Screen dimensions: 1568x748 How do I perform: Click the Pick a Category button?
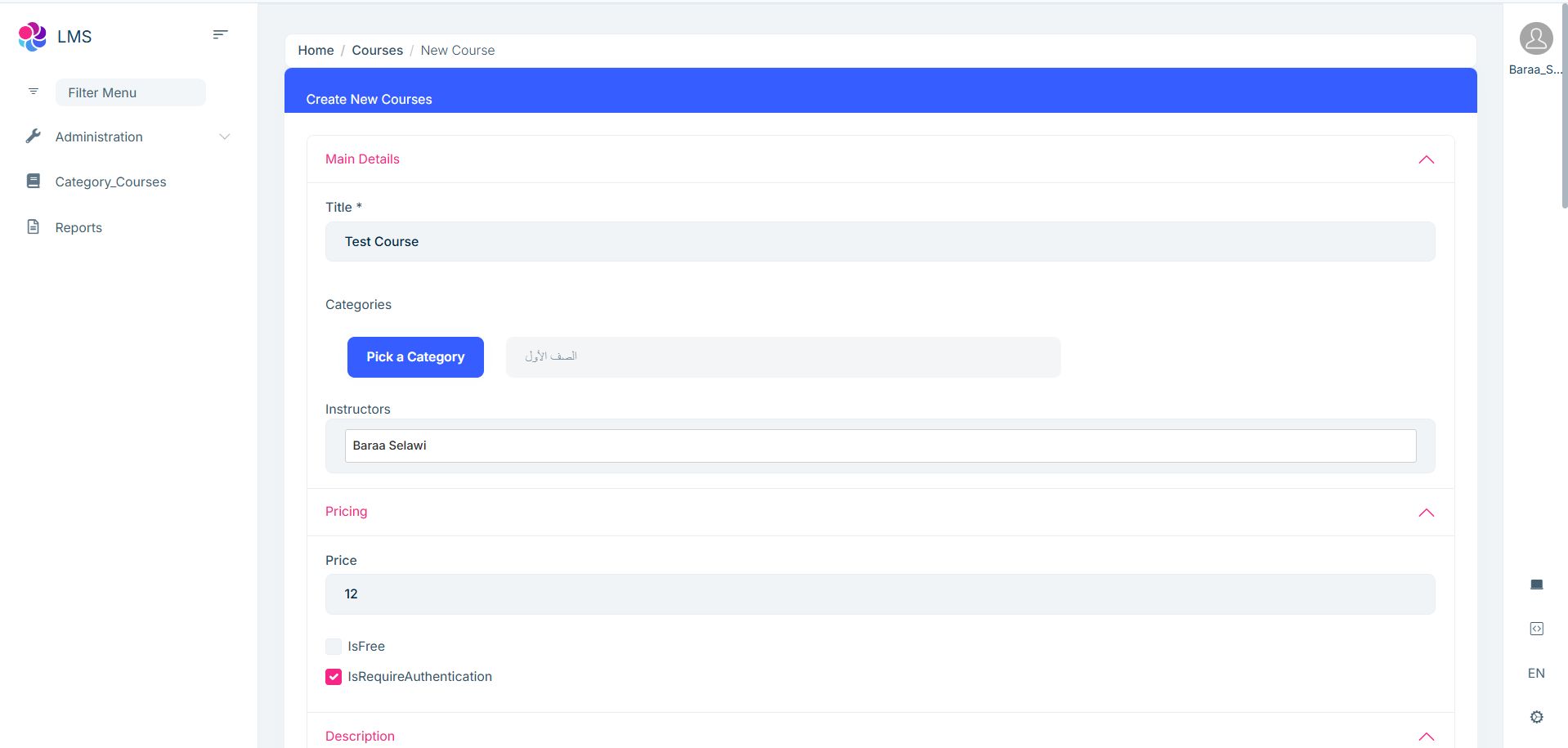pos(415,357)
